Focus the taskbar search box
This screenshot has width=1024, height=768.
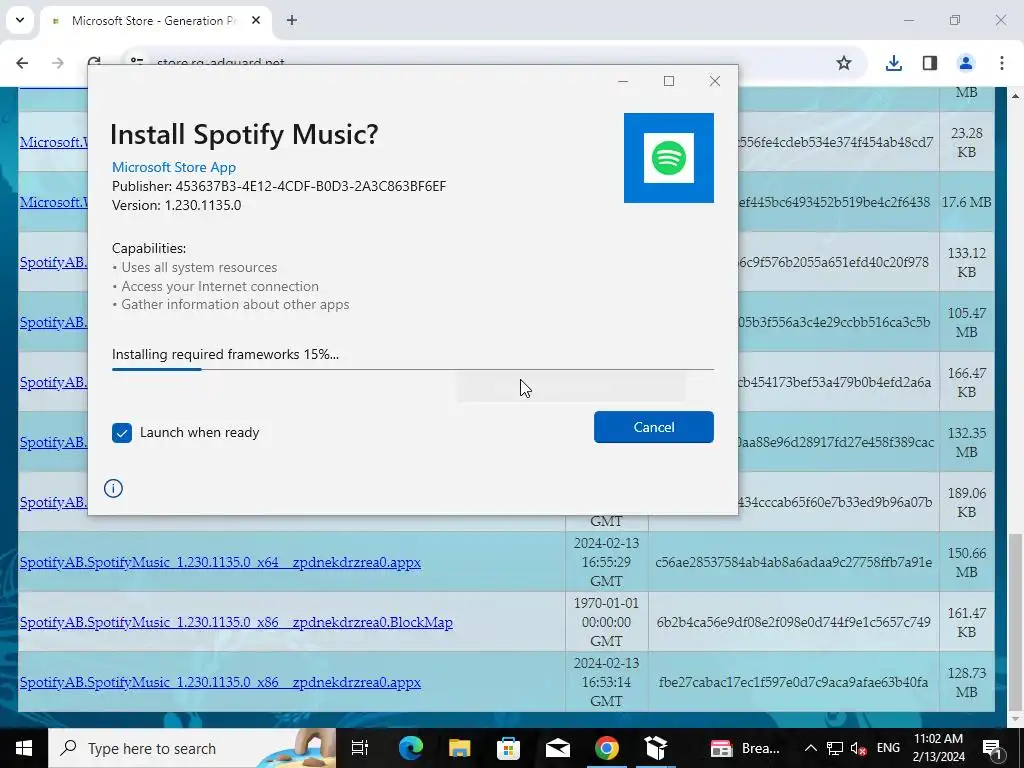tap(192, 748)
